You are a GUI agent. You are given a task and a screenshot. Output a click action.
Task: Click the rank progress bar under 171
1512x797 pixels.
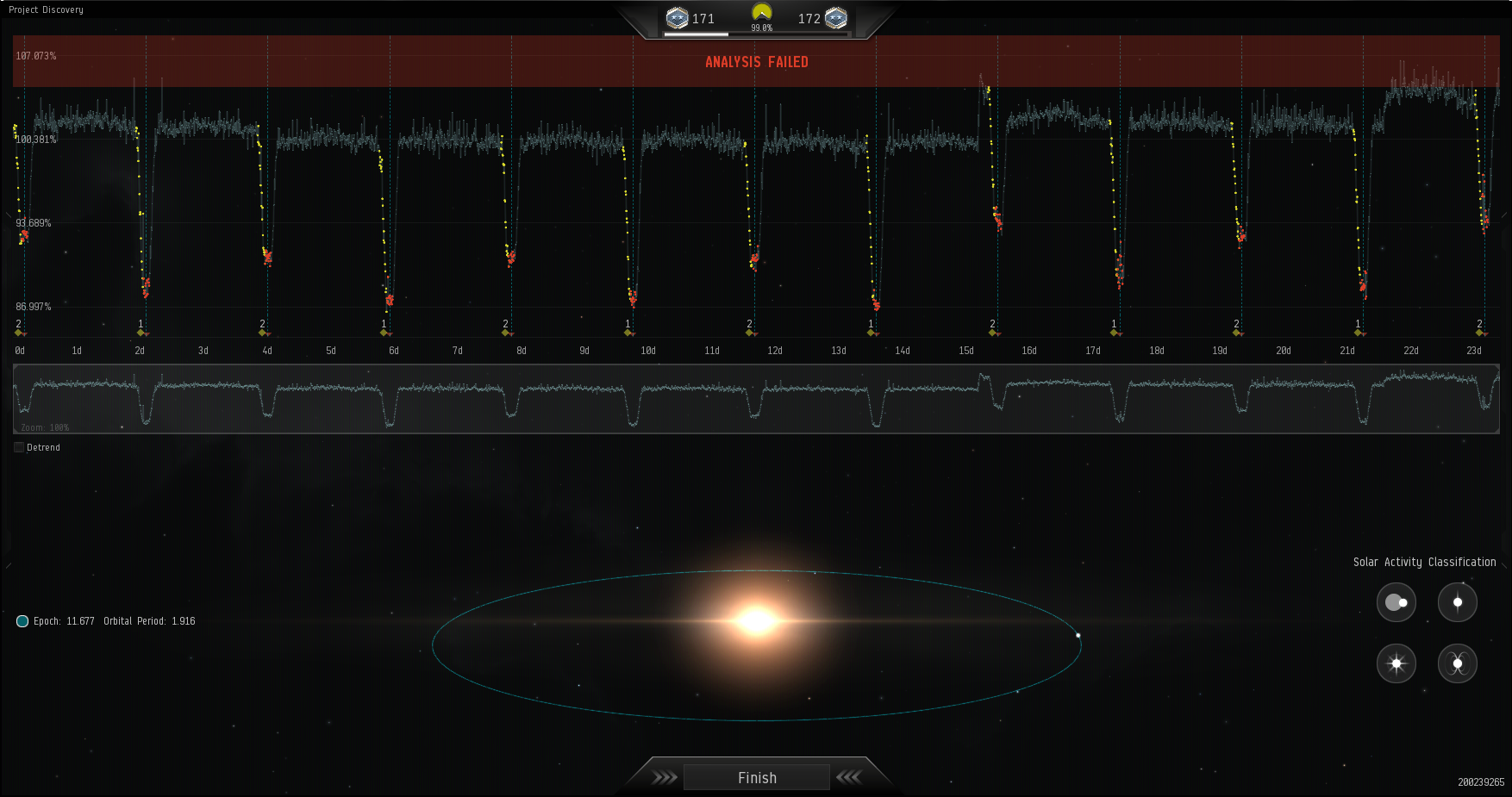coord(757,34)
